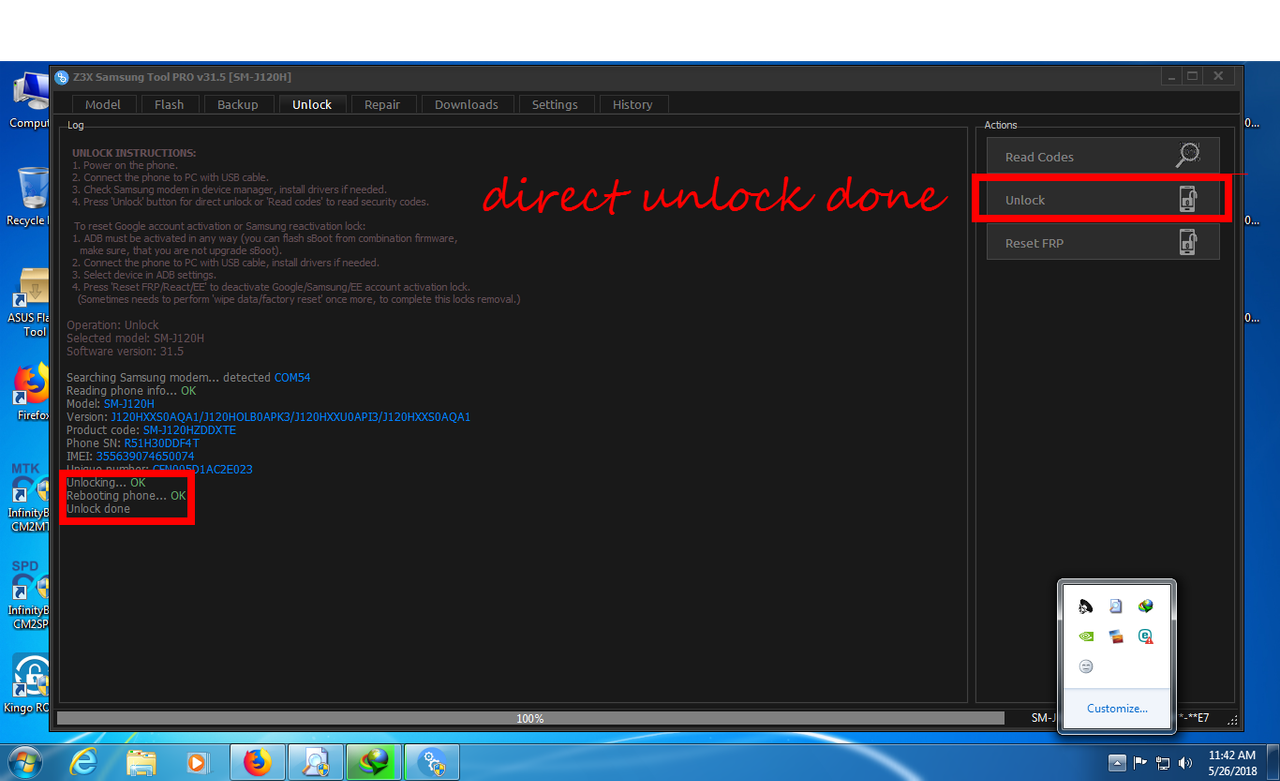Click the phone lock icon on Reset FRP
The height and width of the screenshot is (781, 1280).
tap(1187, 242)
